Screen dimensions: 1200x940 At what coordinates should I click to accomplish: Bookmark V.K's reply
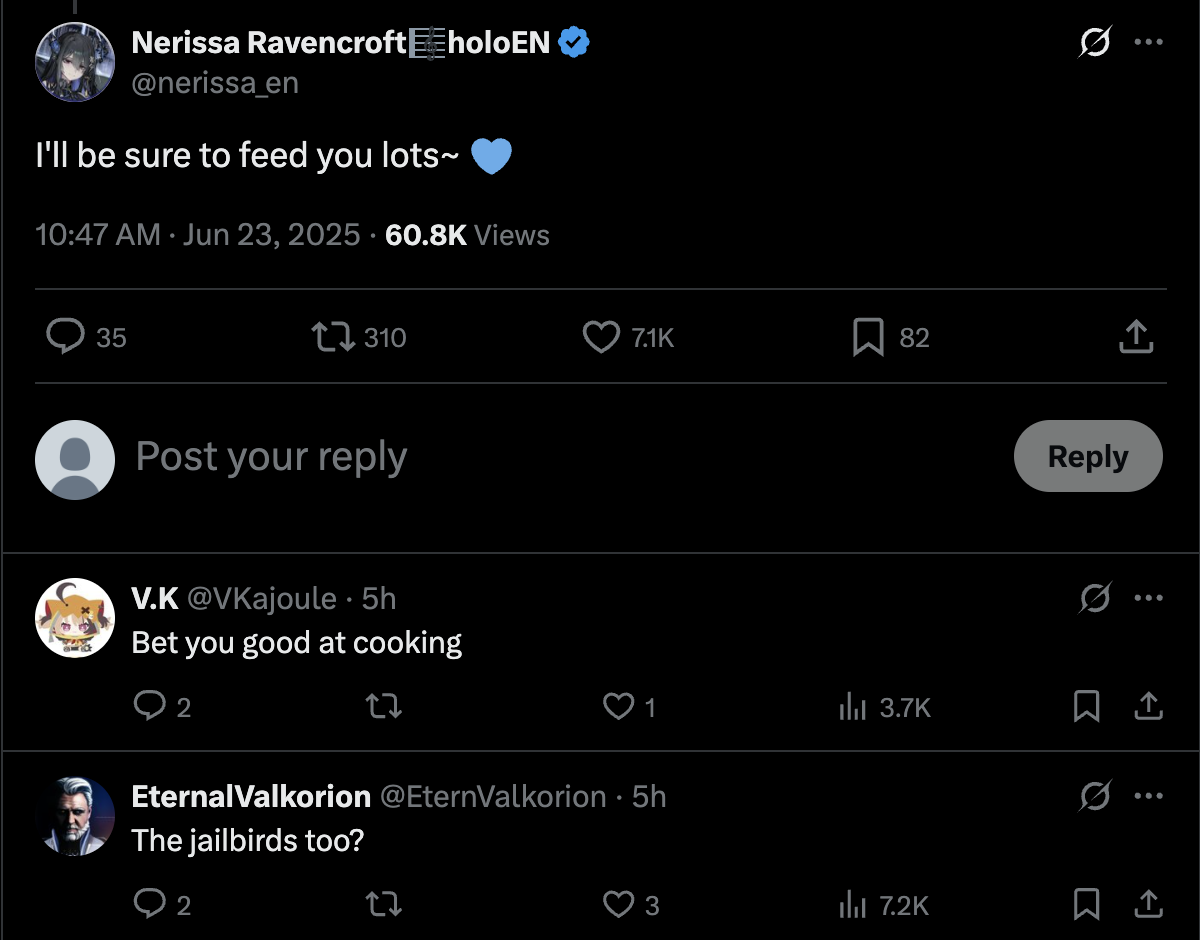point(1086,707)
